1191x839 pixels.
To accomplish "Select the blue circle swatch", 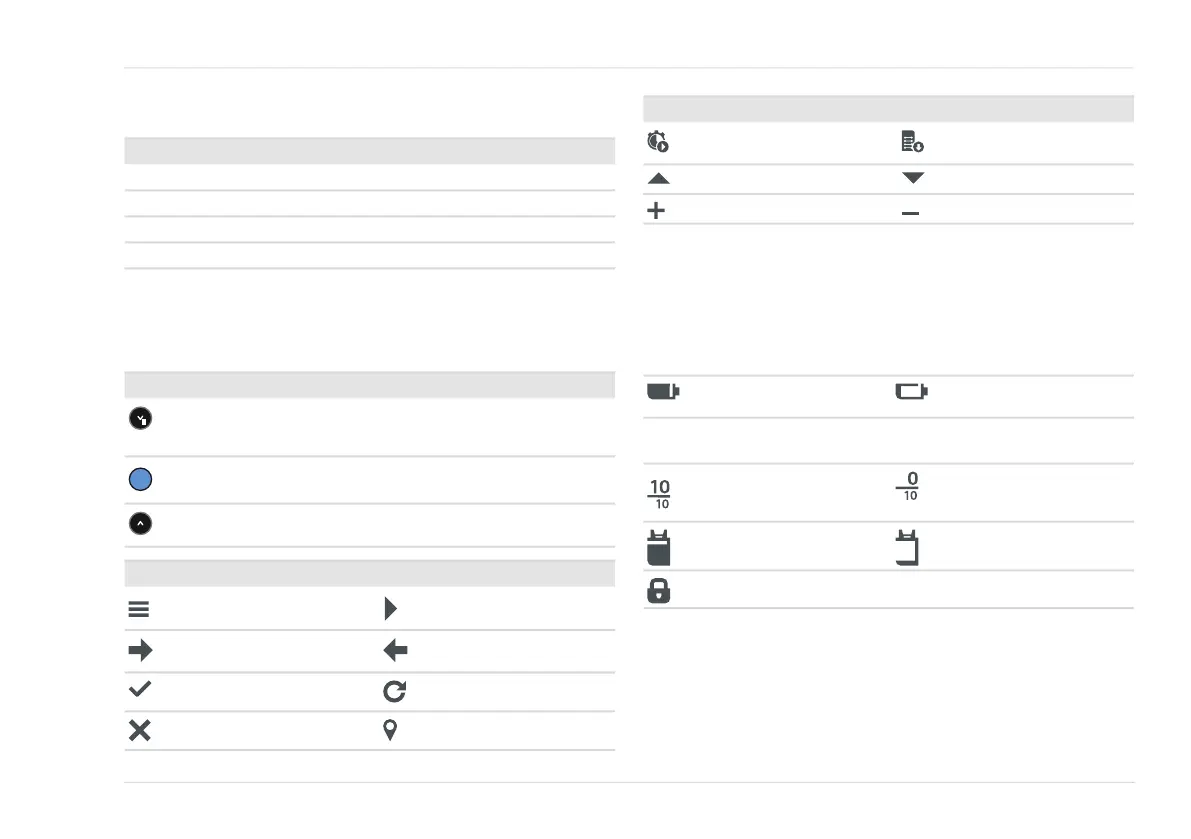I will click(x=141, y=479).
